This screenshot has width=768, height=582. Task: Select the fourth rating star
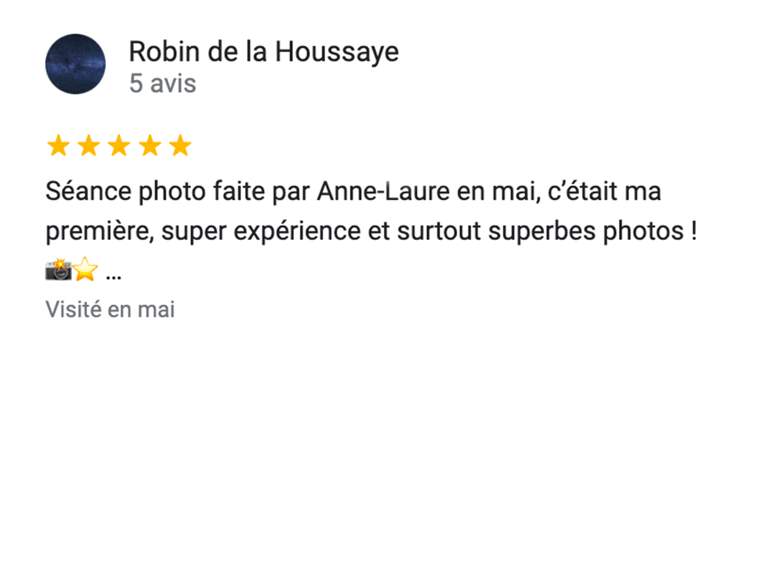click(x=150, y=146)
